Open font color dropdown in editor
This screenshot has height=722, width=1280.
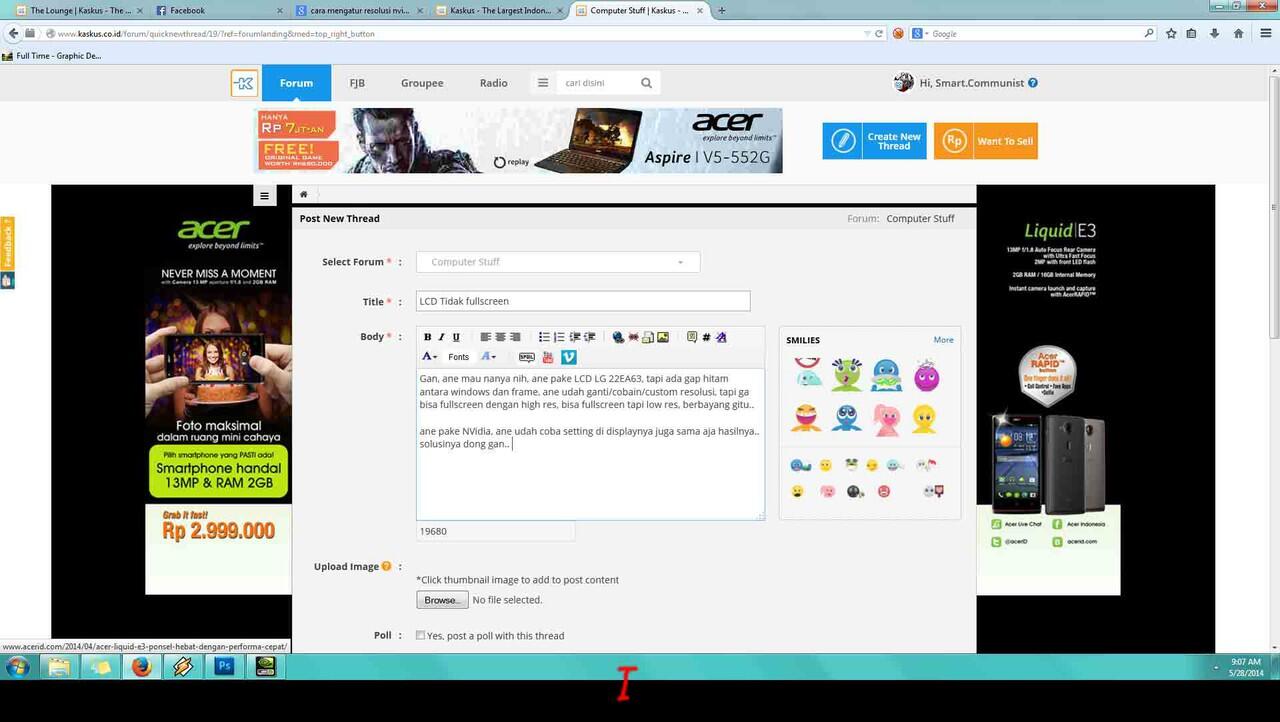[x=429, y=357]
